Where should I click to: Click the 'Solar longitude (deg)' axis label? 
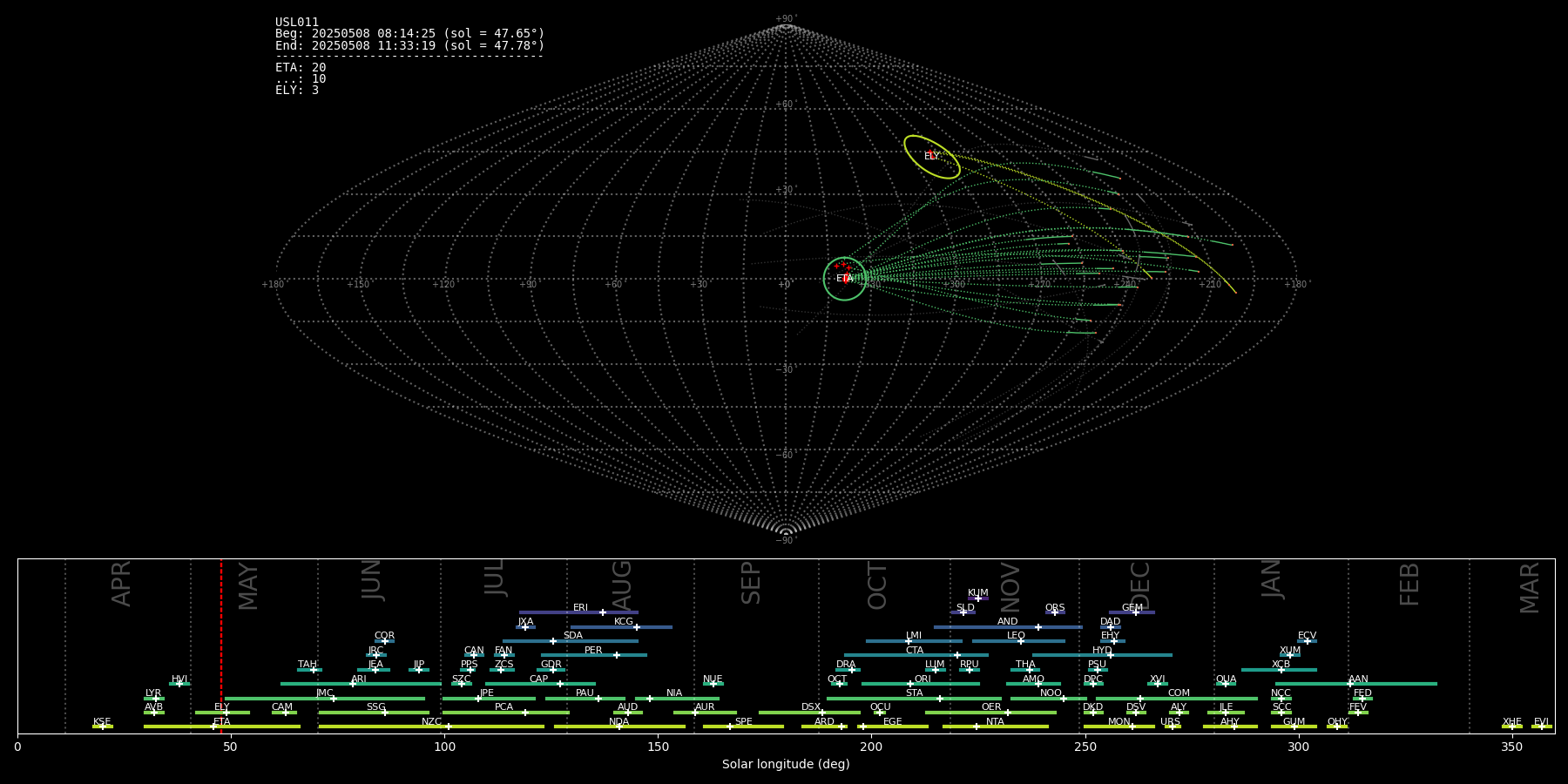(x=786, y=764)
